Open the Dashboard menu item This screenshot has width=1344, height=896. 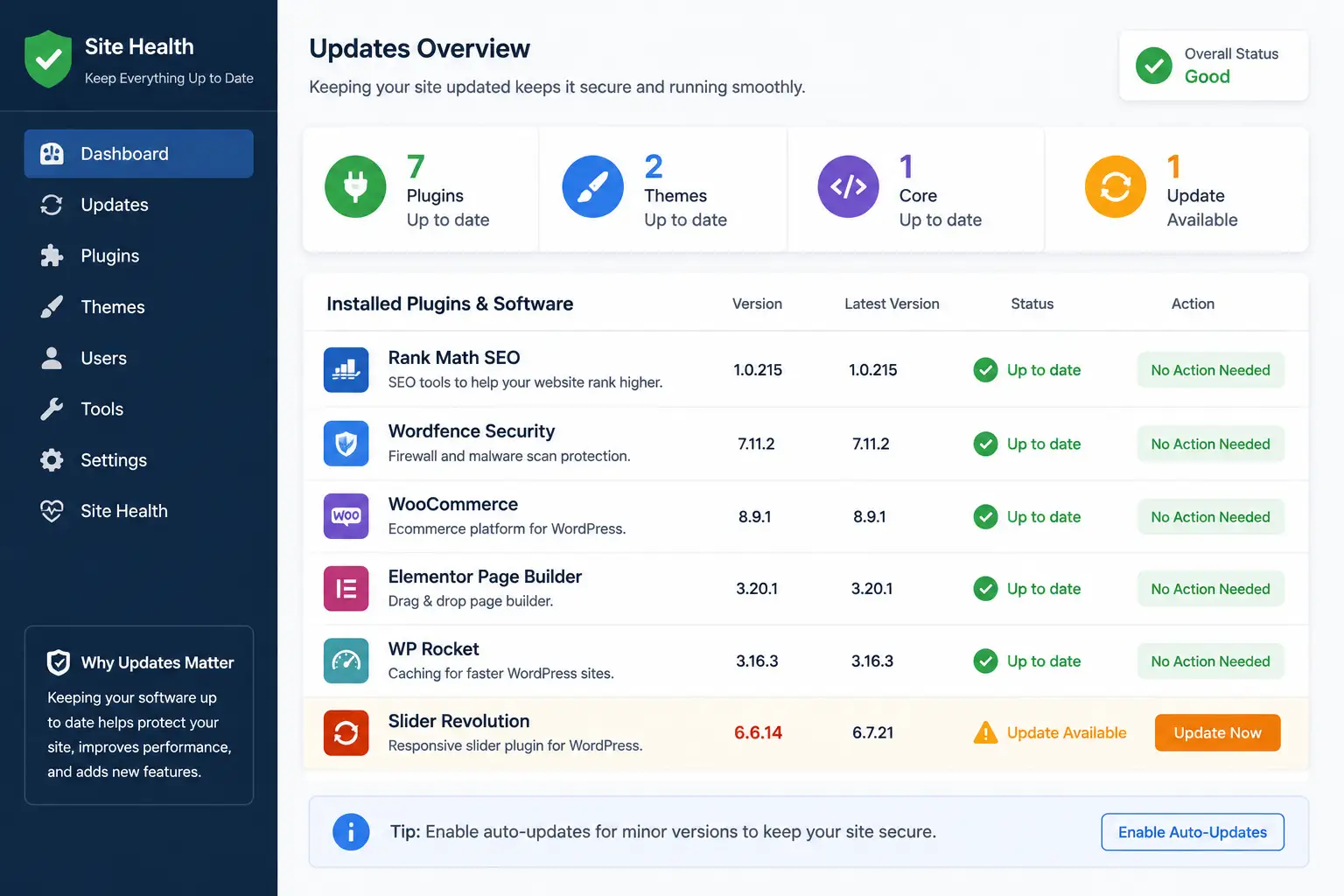(139, 154)
